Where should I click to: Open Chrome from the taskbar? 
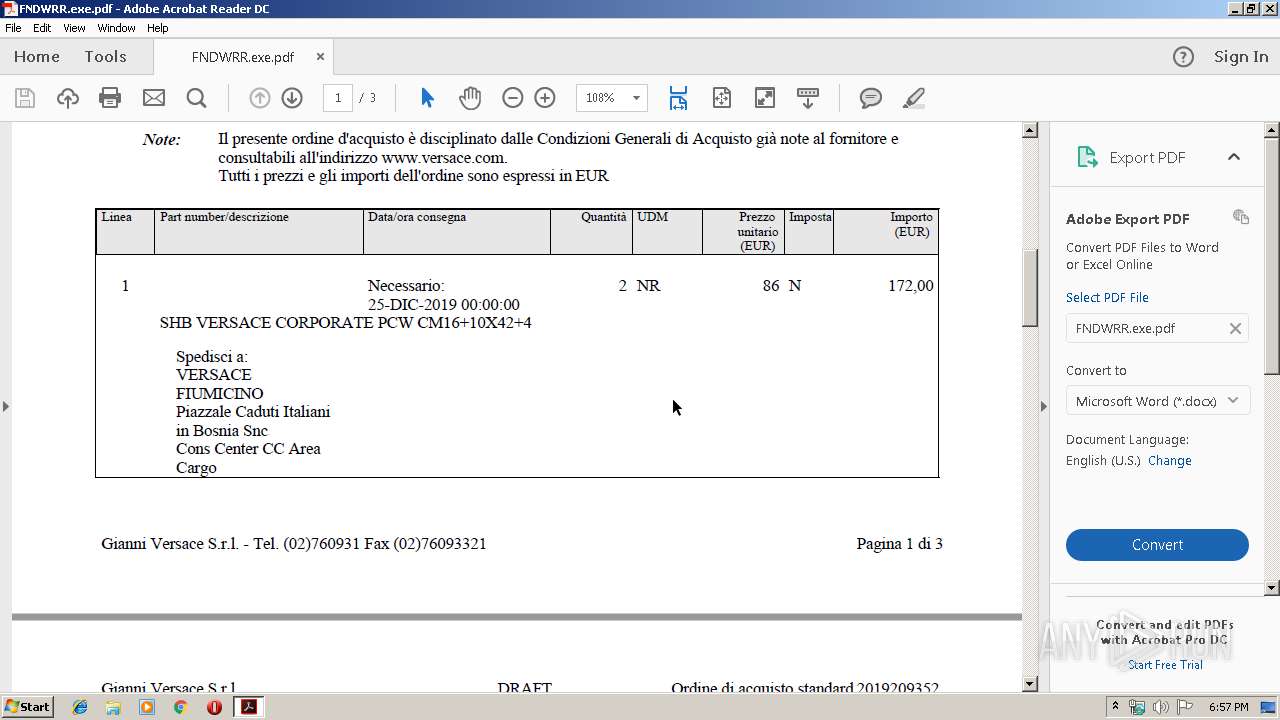tap(180, 707)
